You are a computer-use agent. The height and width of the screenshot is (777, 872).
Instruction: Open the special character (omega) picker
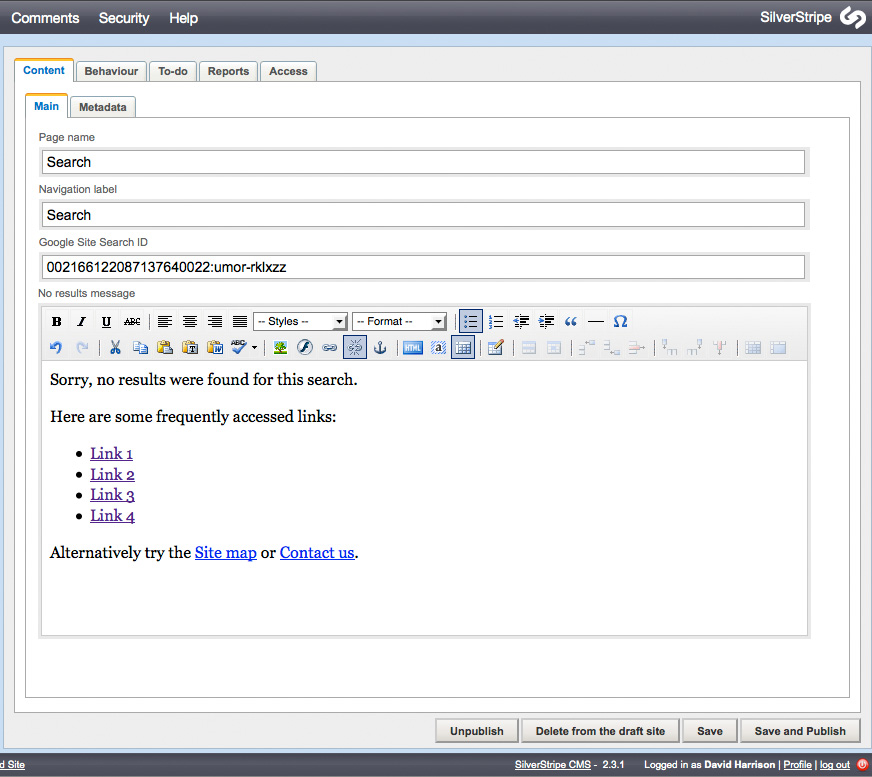[x=621, y=321]
